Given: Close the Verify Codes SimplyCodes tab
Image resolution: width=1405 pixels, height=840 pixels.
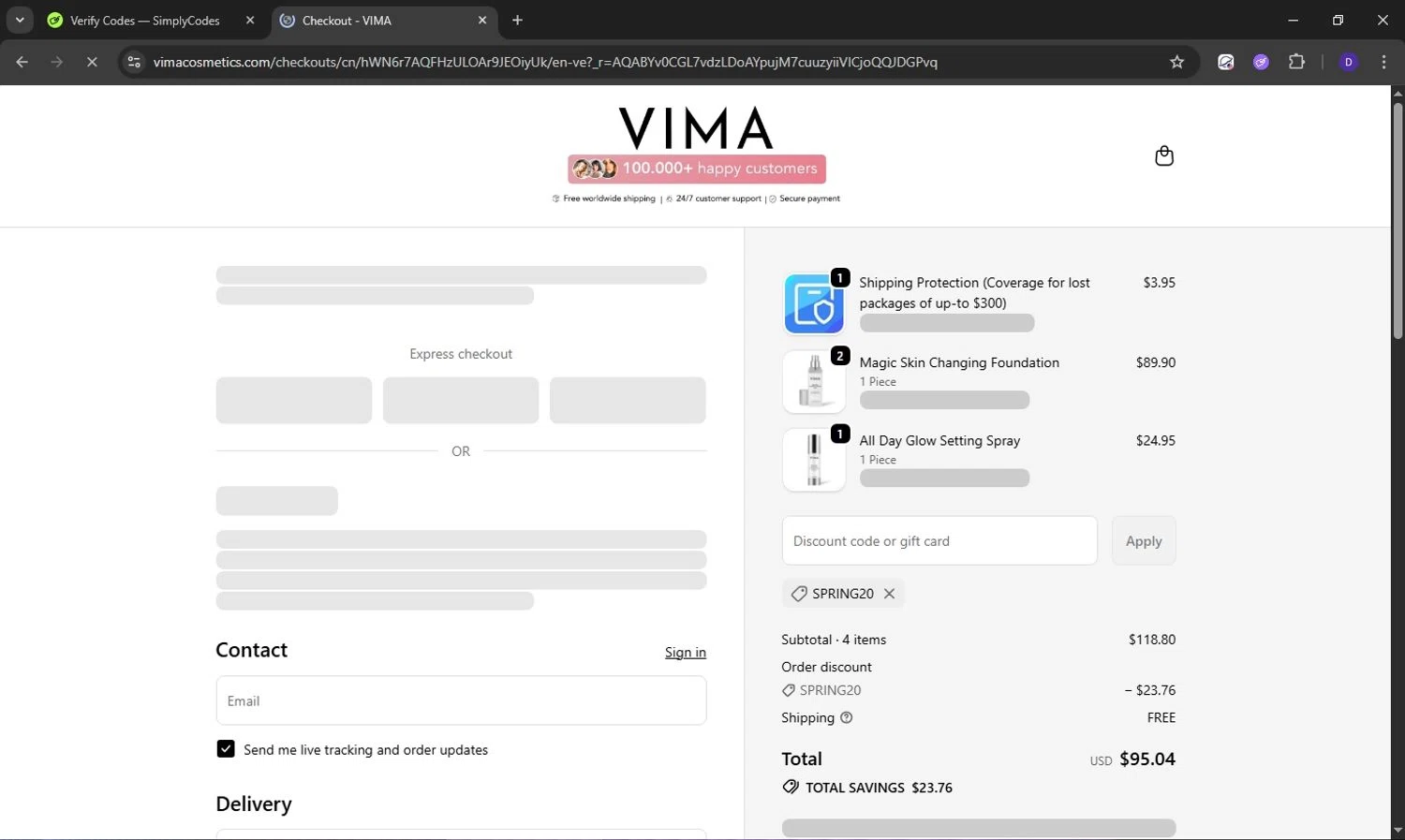Looking at the screenshot, I should coord(250,20).
